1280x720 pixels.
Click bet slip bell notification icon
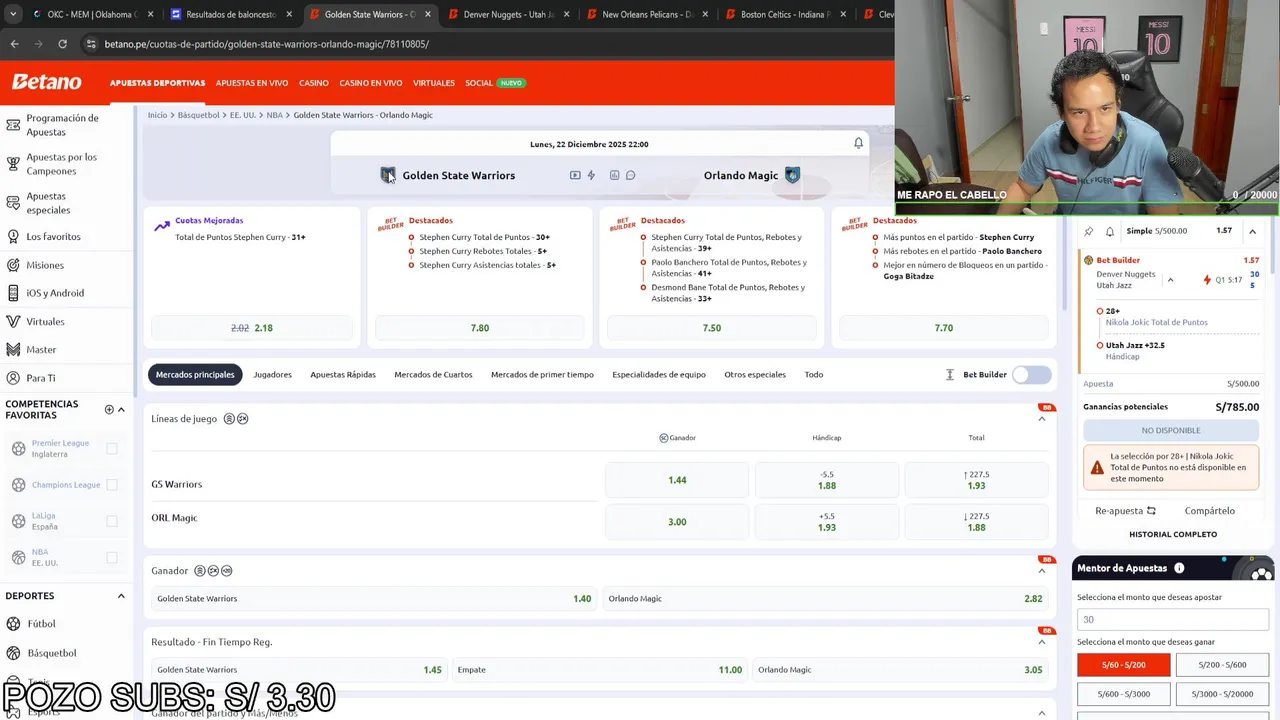(x=1110, y=231)
